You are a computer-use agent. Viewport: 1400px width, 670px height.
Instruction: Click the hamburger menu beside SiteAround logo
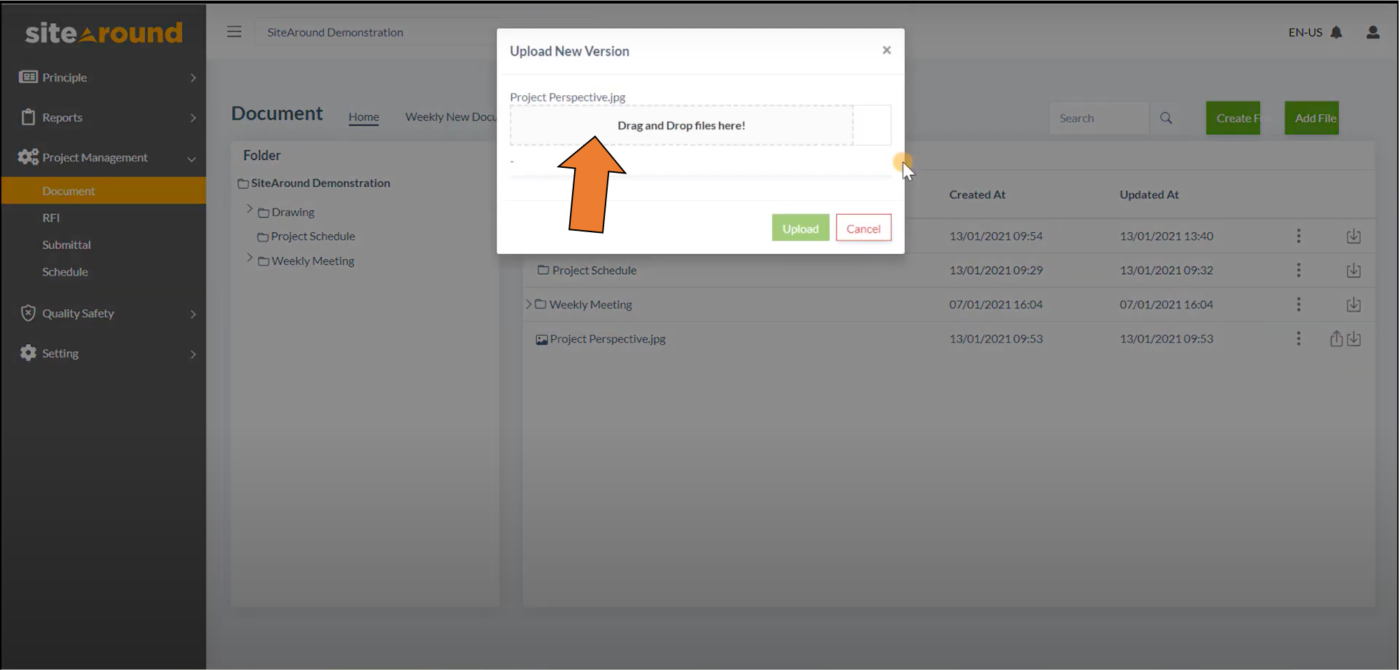[233, 31]
